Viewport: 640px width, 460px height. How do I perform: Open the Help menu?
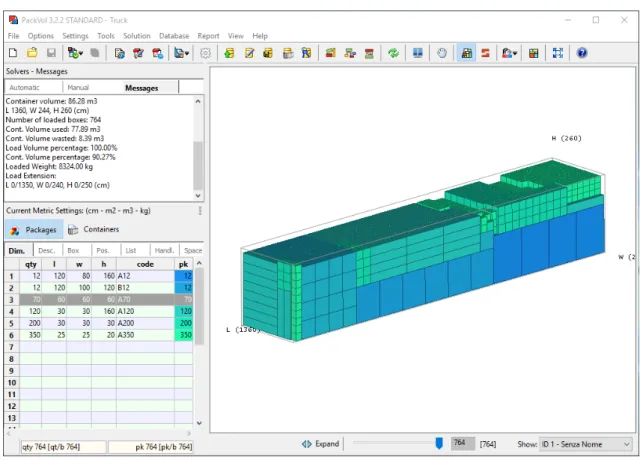(260, 36)
